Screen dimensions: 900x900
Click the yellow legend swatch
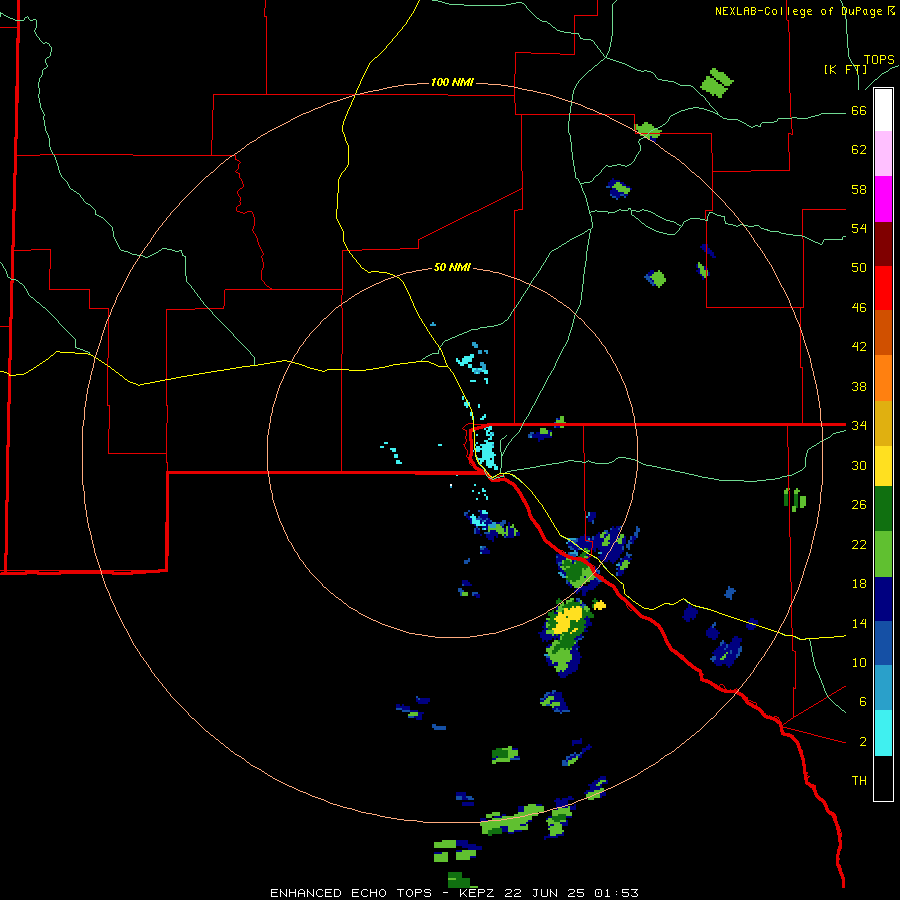[x=883, y=466]
